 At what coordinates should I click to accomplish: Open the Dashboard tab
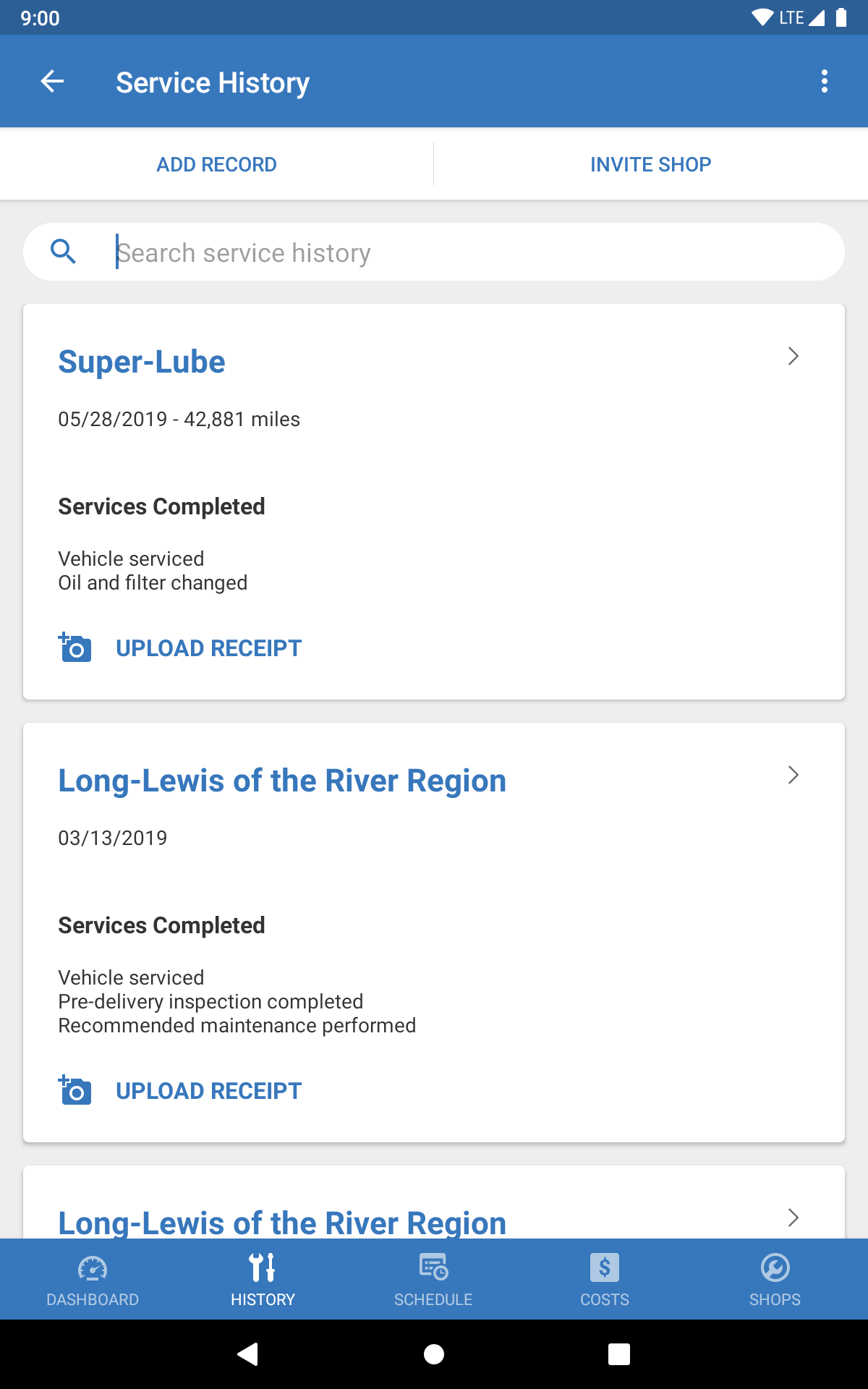(93, 1280)
